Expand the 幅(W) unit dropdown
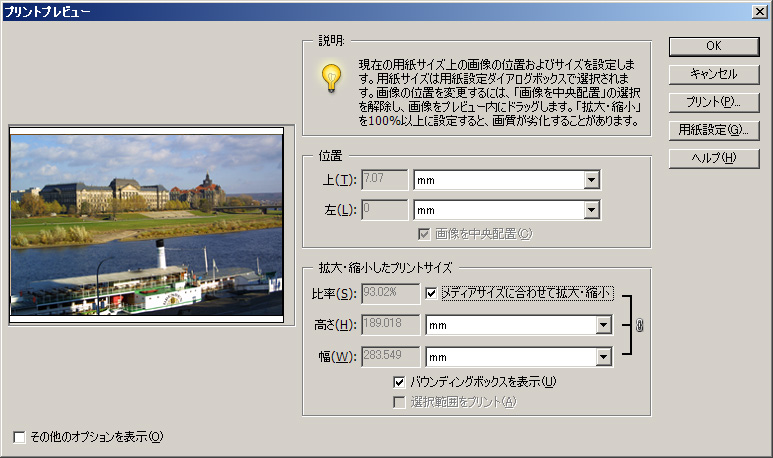 (603, 357)
